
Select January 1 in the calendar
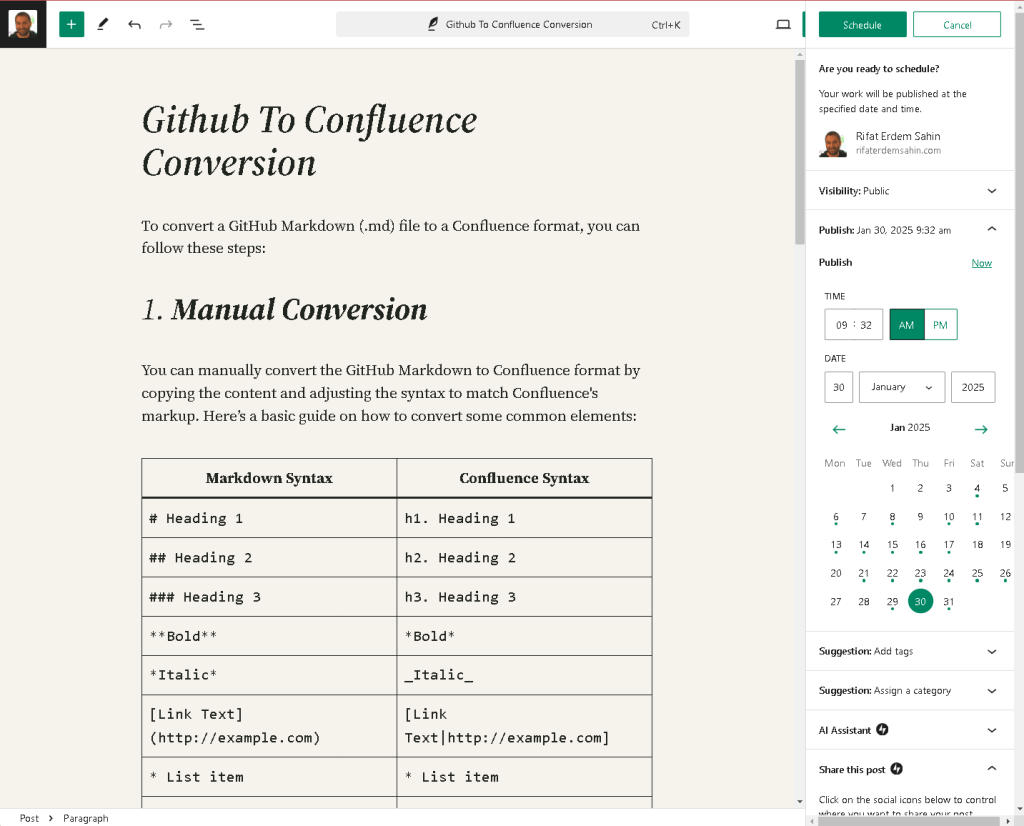tap(892, 488)
